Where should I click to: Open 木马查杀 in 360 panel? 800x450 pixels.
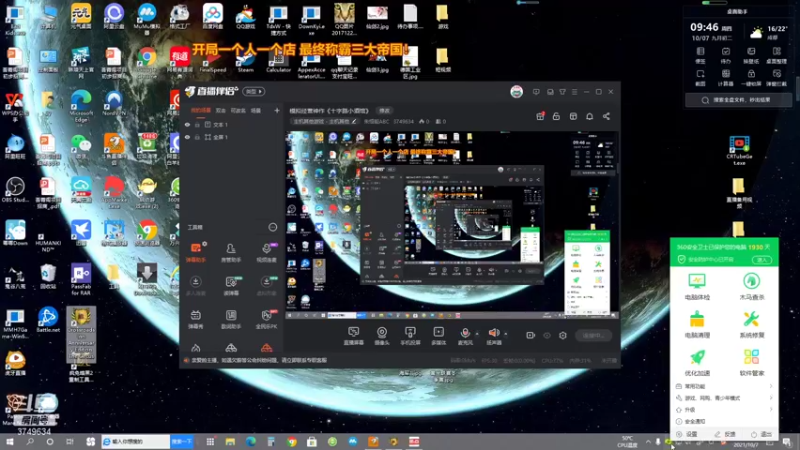(751, 286)
